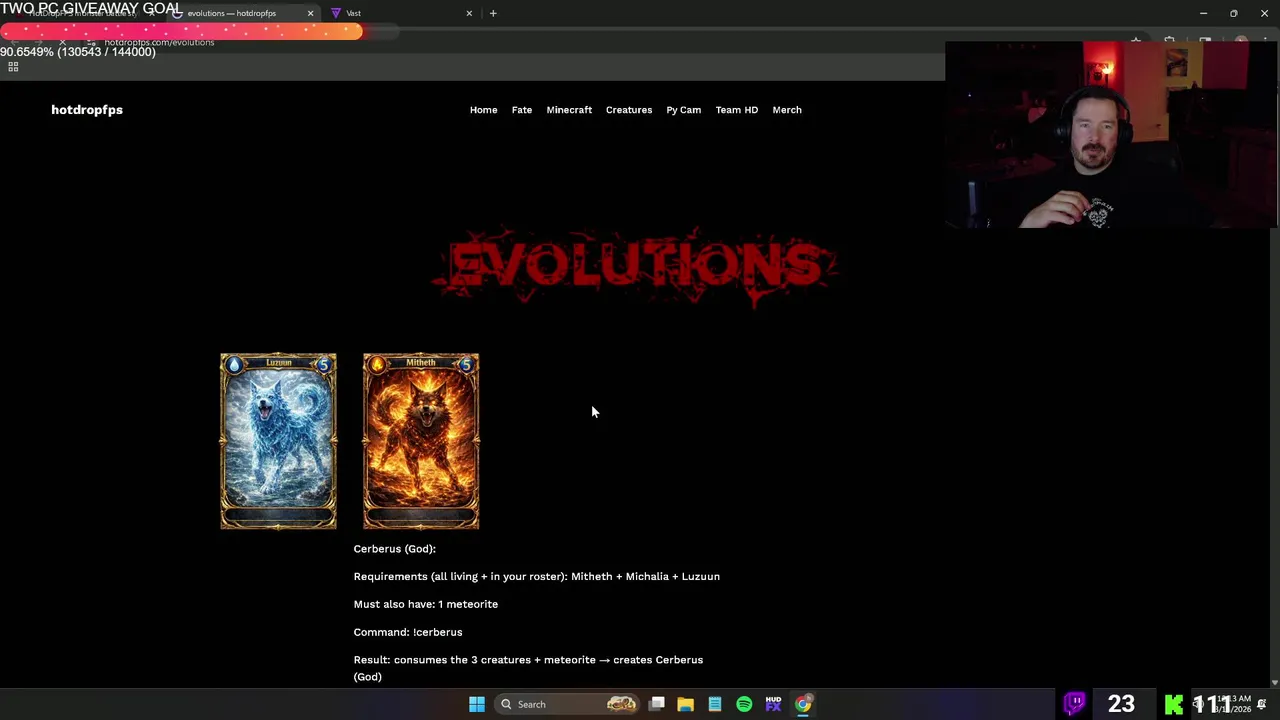1280x720 pixels.
Task: Click in the taskbar Search box
Action: 565,704
